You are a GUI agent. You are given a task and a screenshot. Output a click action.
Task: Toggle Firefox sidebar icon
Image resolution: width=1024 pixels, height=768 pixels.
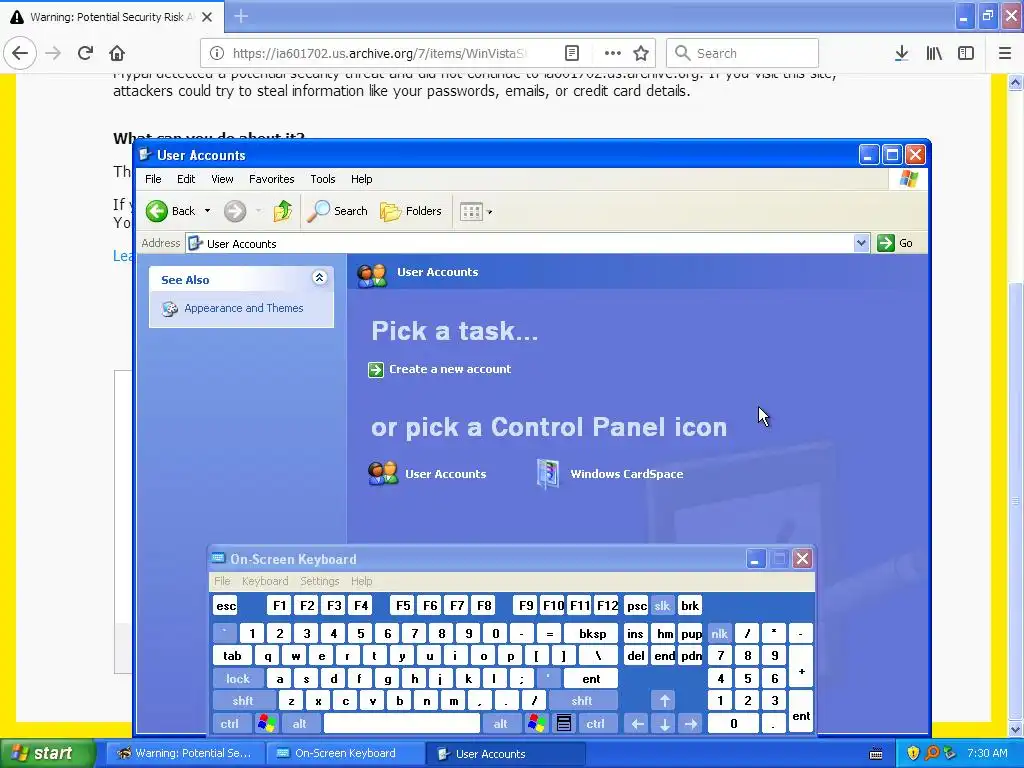[966, 53]
